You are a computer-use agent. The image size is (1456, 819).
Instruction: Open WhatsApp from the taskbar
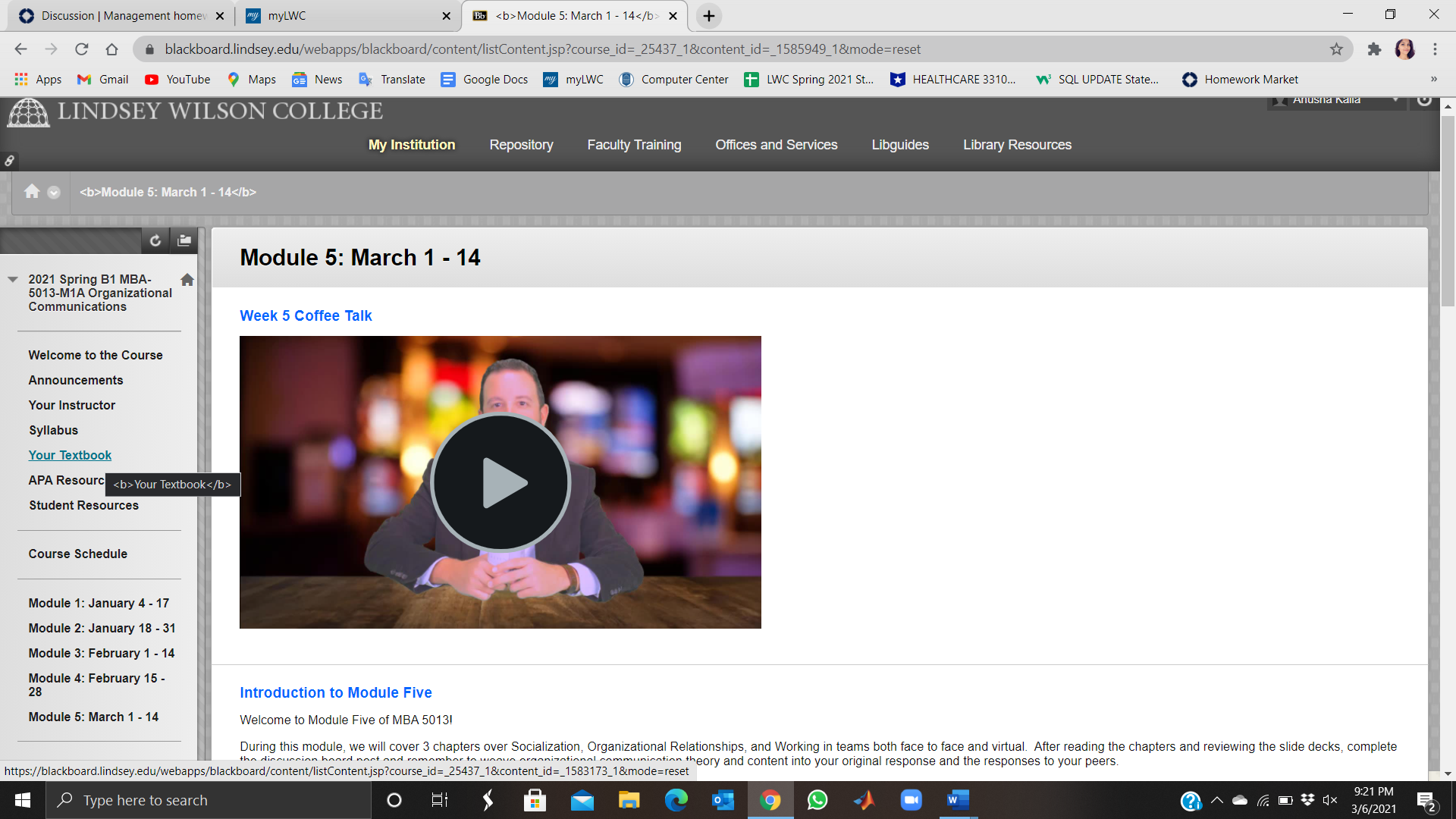click(817, 800)
